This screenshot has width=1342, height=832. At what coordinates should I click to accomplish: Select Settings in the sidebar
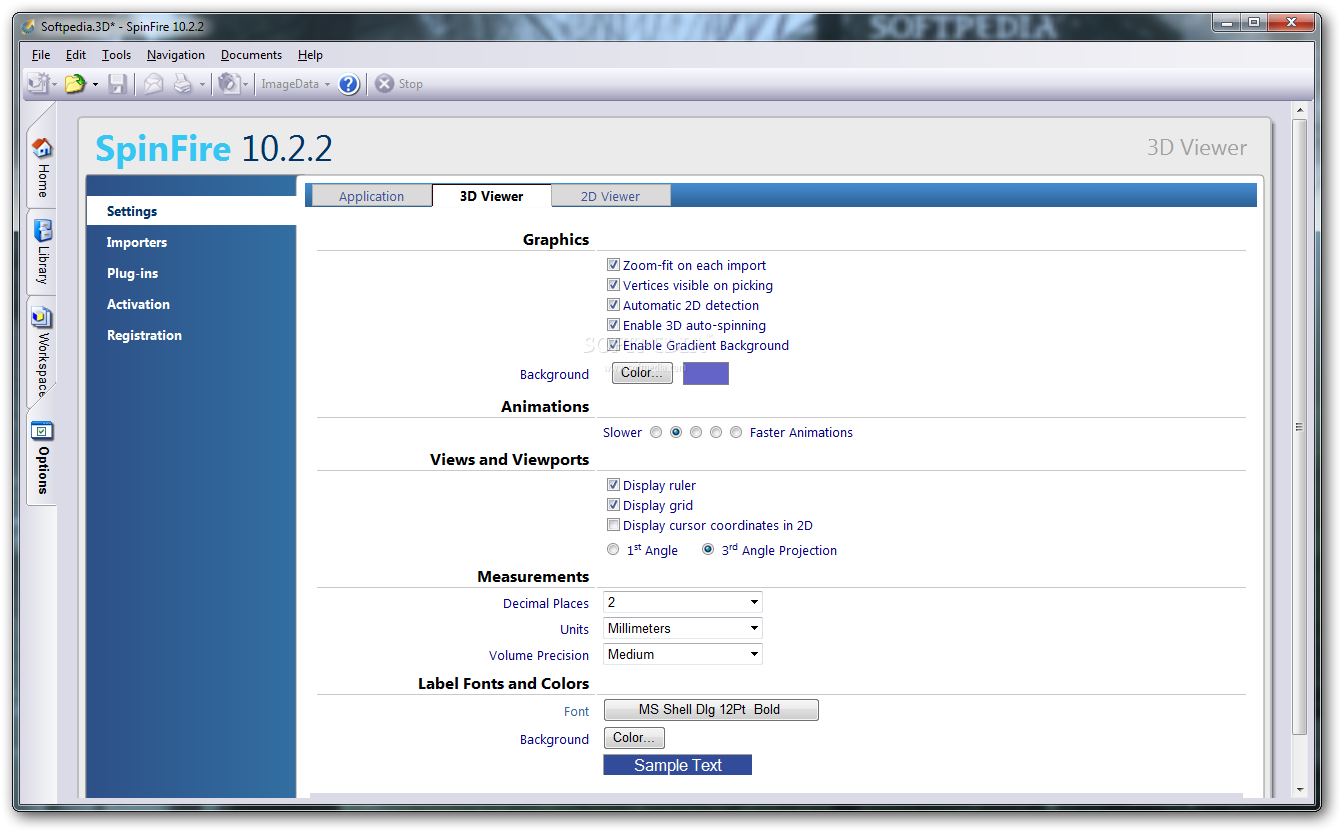point(191,211)
